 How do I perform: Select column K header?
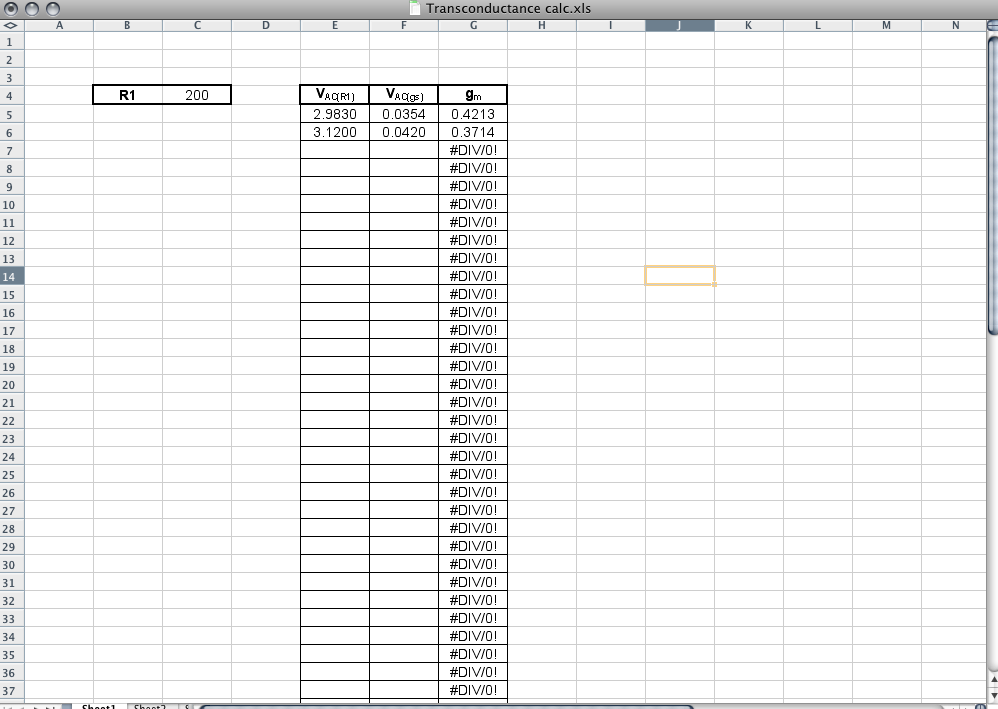pos(748,25)
